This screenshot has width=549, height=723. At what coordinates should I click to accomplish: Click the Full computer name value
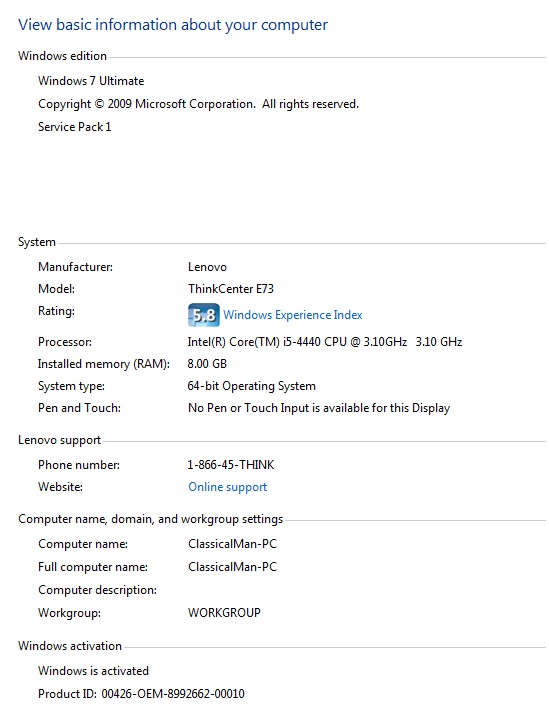232,567
